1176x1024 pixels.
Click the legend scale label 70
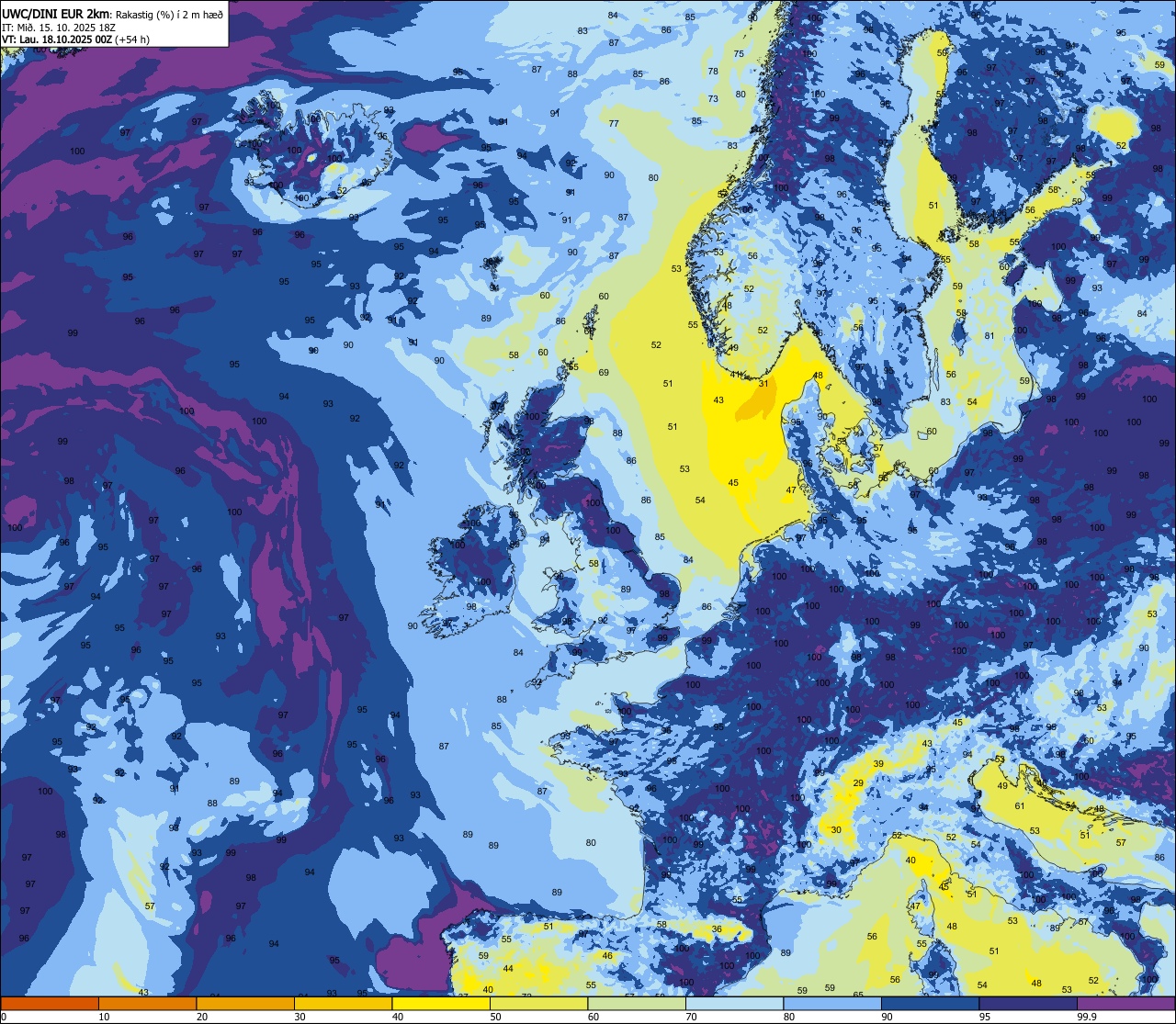click(x=691, y=1017)
